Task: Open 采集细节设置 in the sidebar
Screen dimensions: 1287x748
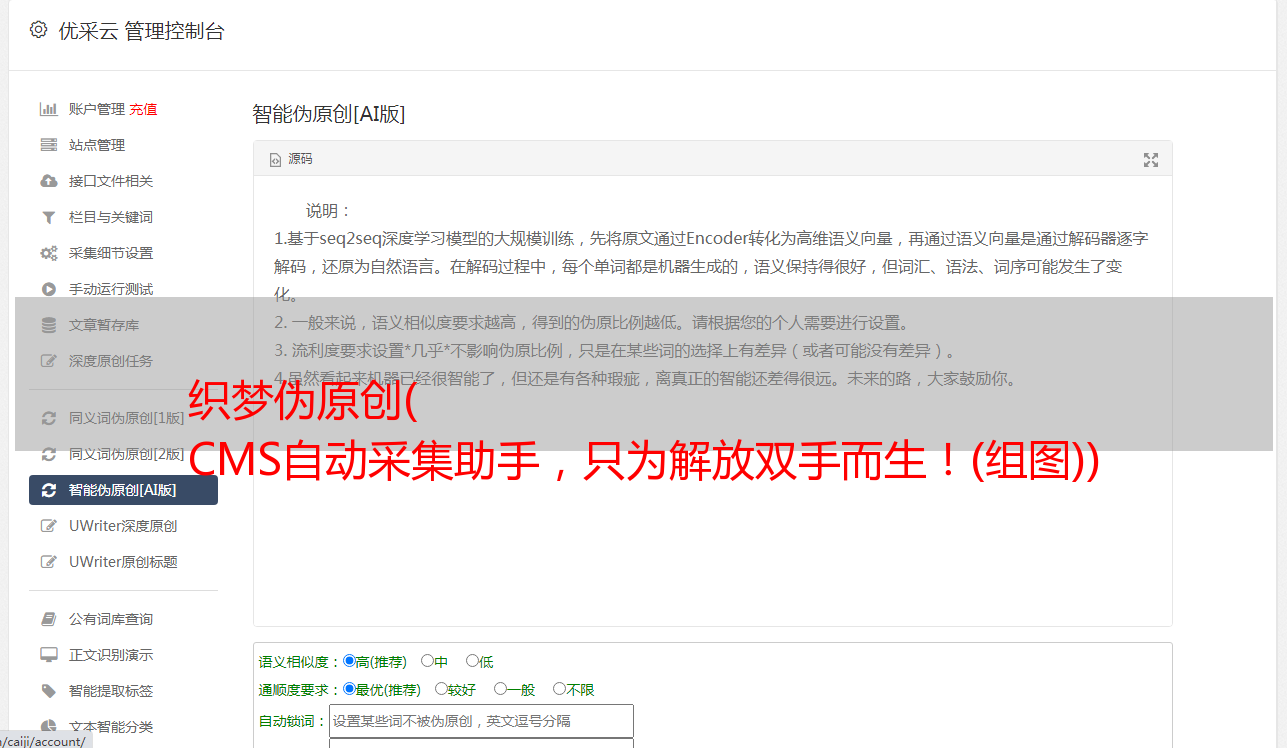Action: pos(111,253)
